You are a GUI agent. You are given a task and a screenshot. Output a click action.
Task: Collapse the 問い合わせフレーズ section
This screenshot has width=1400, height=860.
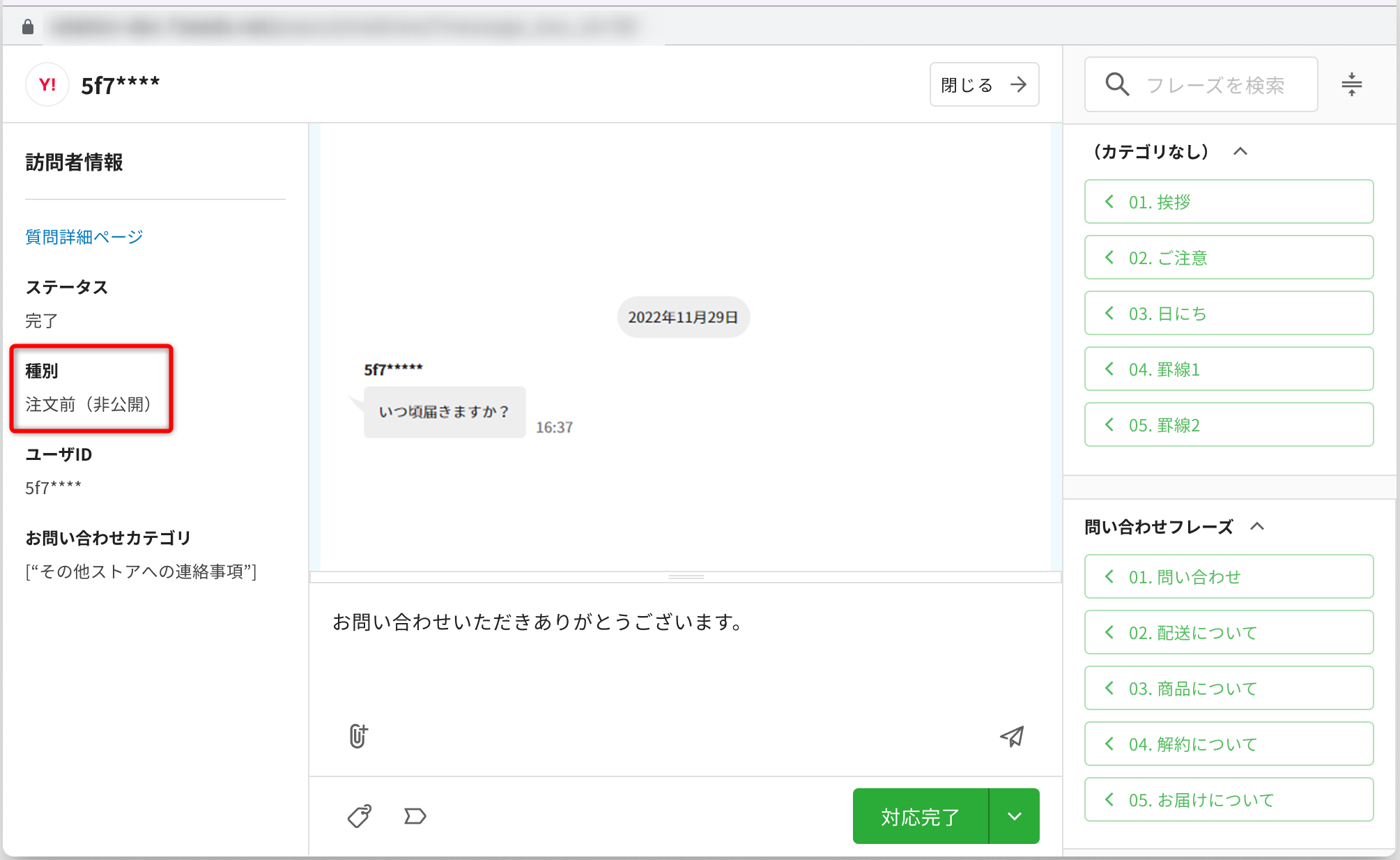(1257, 526)
